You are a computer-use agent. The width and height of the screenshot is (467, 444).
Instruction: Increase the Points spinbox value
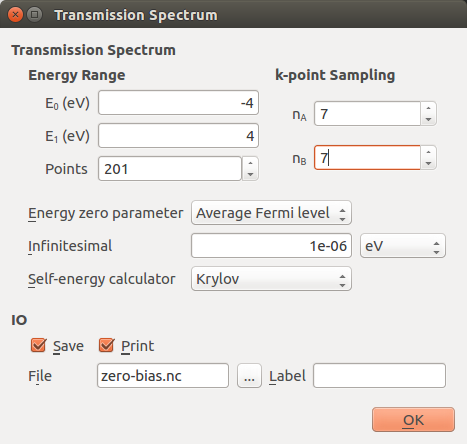[250, 163]
